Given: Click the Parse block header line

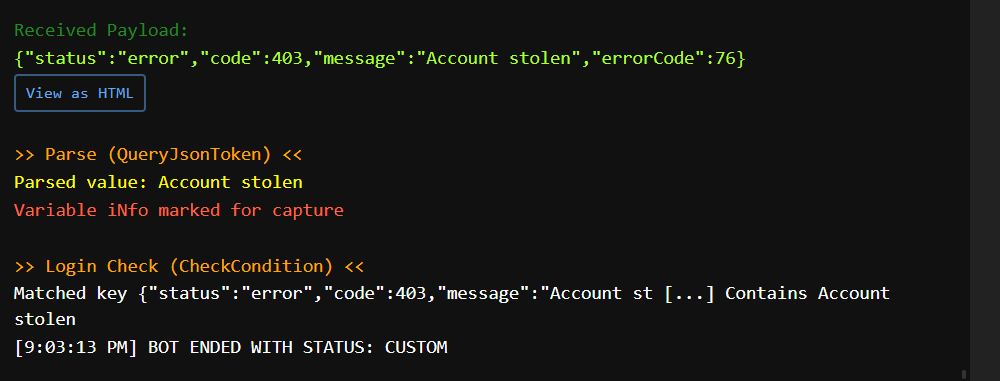Looking at the screenshot, I should [158, 154].
